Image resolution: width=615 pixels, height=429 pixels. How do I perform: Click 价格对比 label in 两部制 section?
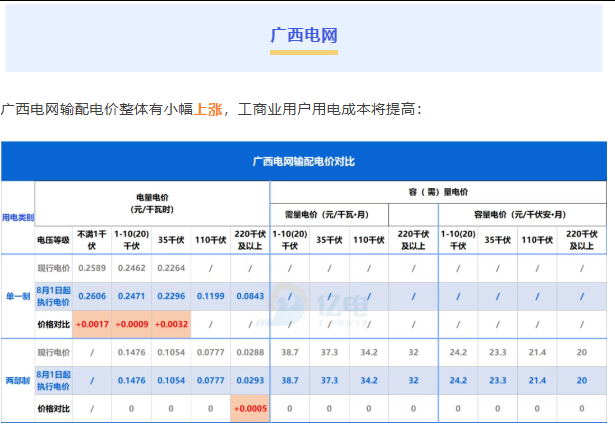53,409
